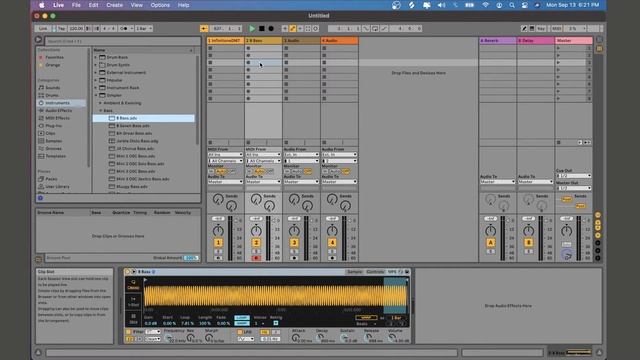Expand the Impulse folder
Viewport: 640px width, 360px height.
coord(96,80)
